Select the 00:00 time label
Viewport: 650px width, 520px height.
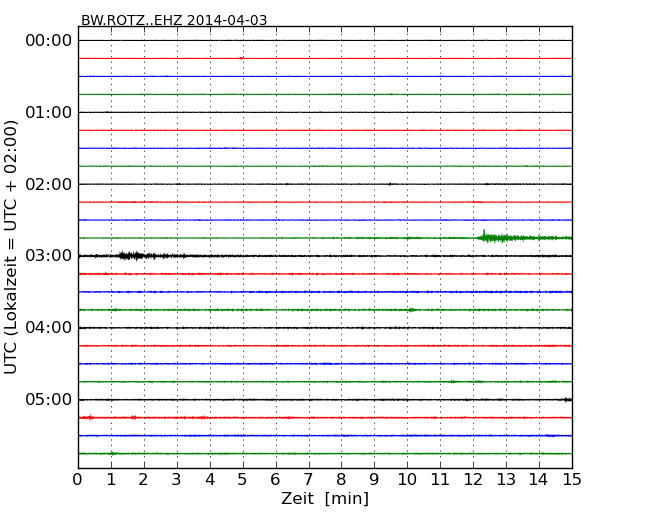coord(49,41)
